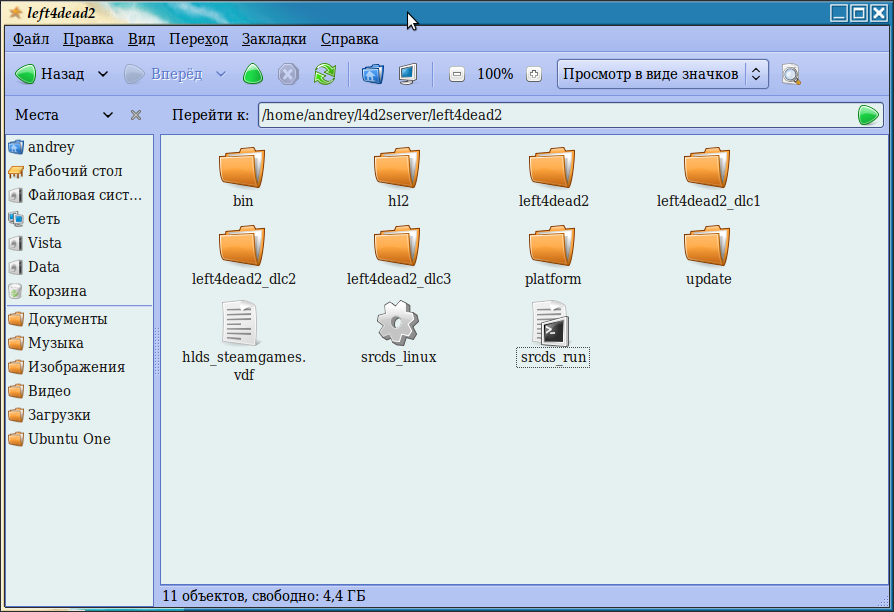Zoom in with the plus icon
The width and height of the screenshot is (894, 612).
point(534,74)
